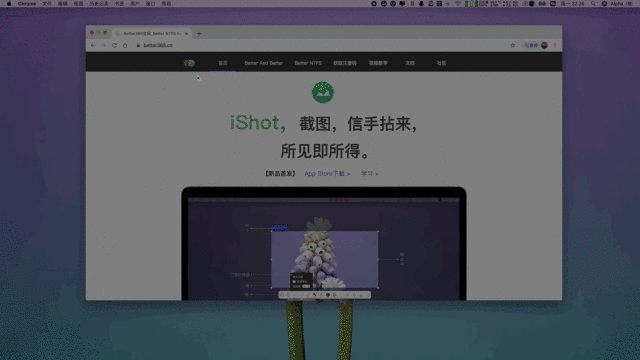
Task: Open the Chrome app menu
Action: [27, 4]
